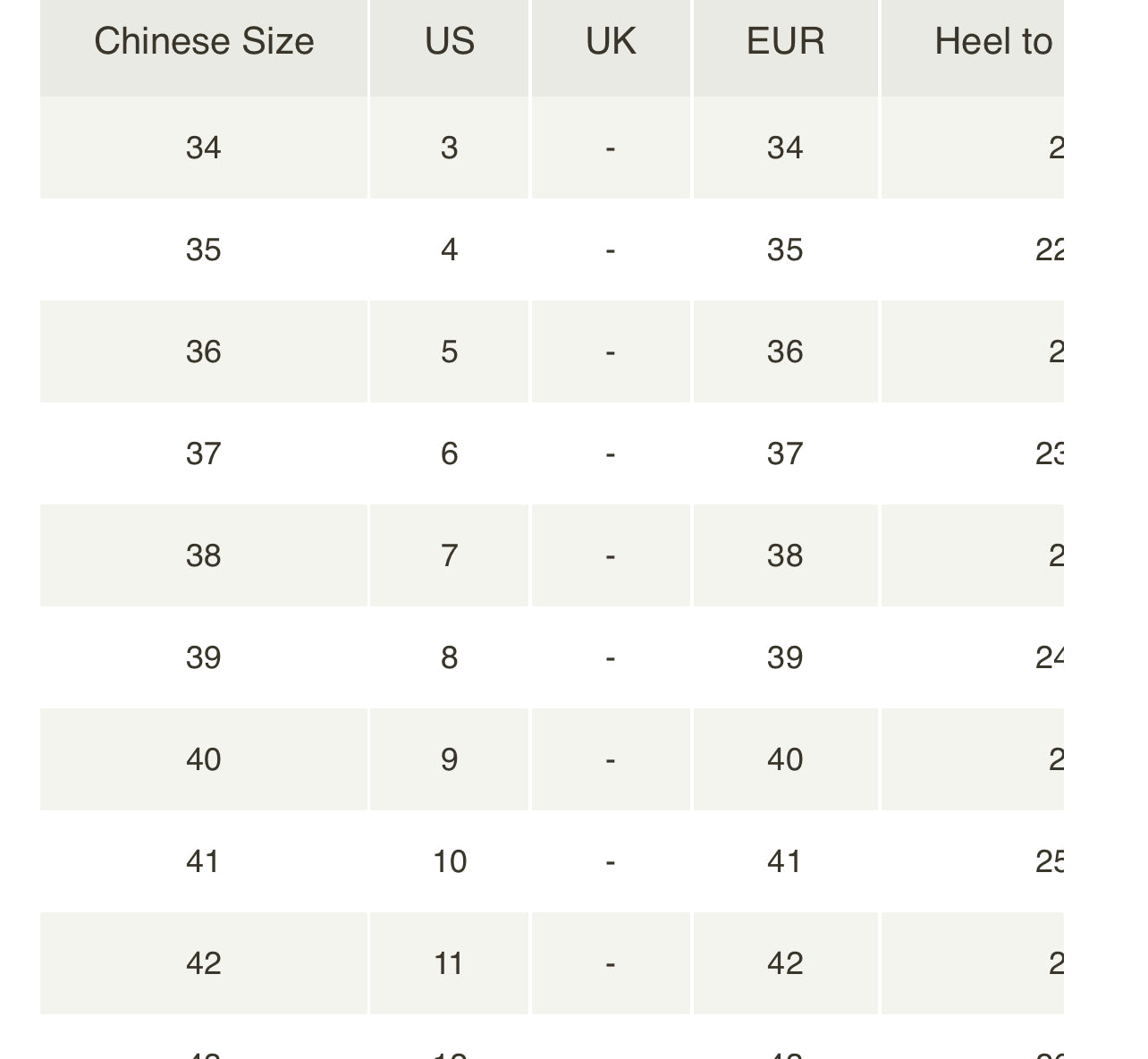Select Chinese size 40 cell

(x=204, y=759)
